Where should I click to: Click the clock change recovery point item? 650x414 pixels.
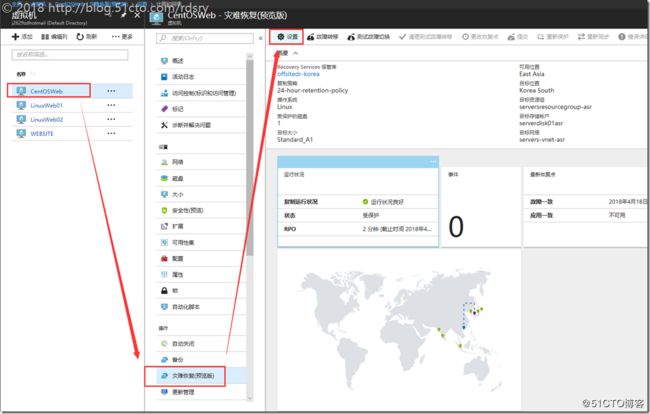(480, 37)
